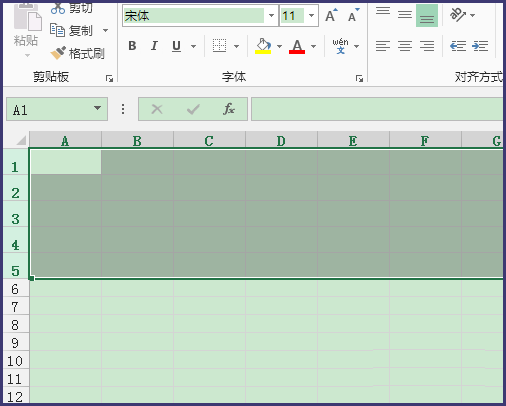Expand the font name dropdown list
Viewport: 506px width, 406px height.
[x=271, y=16]
